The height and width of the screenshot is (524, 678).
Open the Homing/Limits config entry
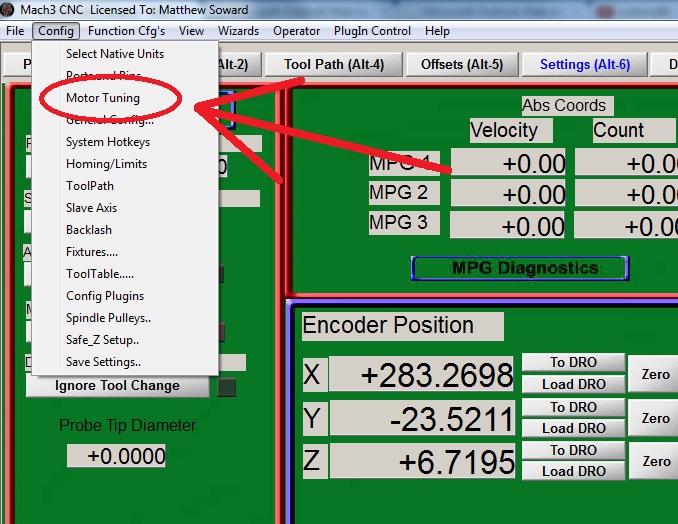click(106, 164)
